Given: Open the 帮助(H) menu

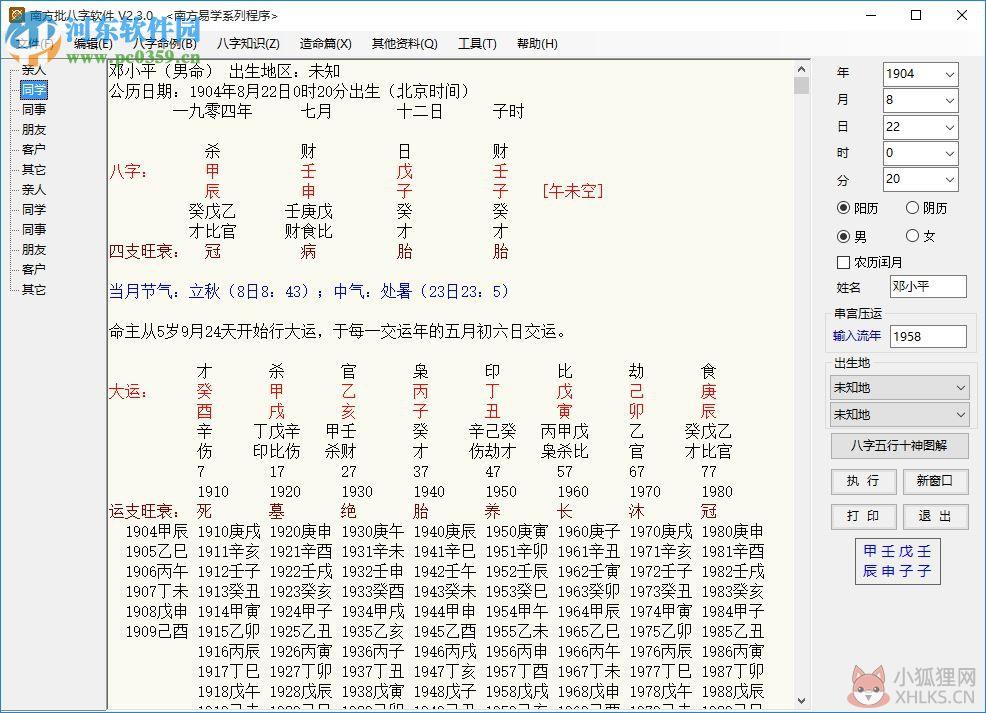Looking at the screenshot, I should (x=536, y=43).
